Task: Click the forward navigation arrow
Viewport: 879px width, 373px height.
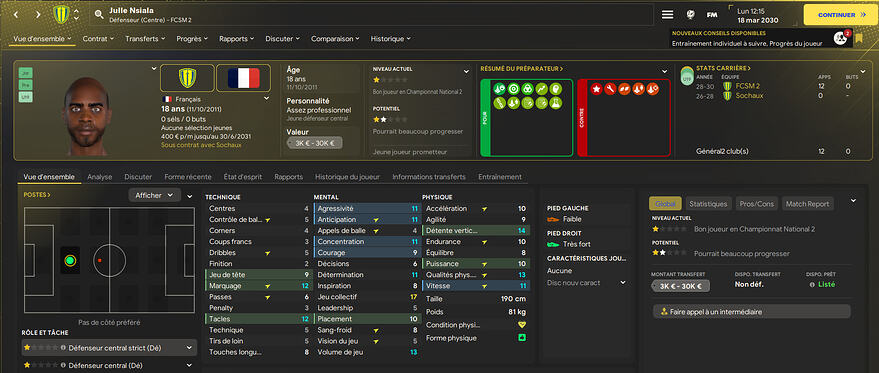Action: tap(38, 15)
